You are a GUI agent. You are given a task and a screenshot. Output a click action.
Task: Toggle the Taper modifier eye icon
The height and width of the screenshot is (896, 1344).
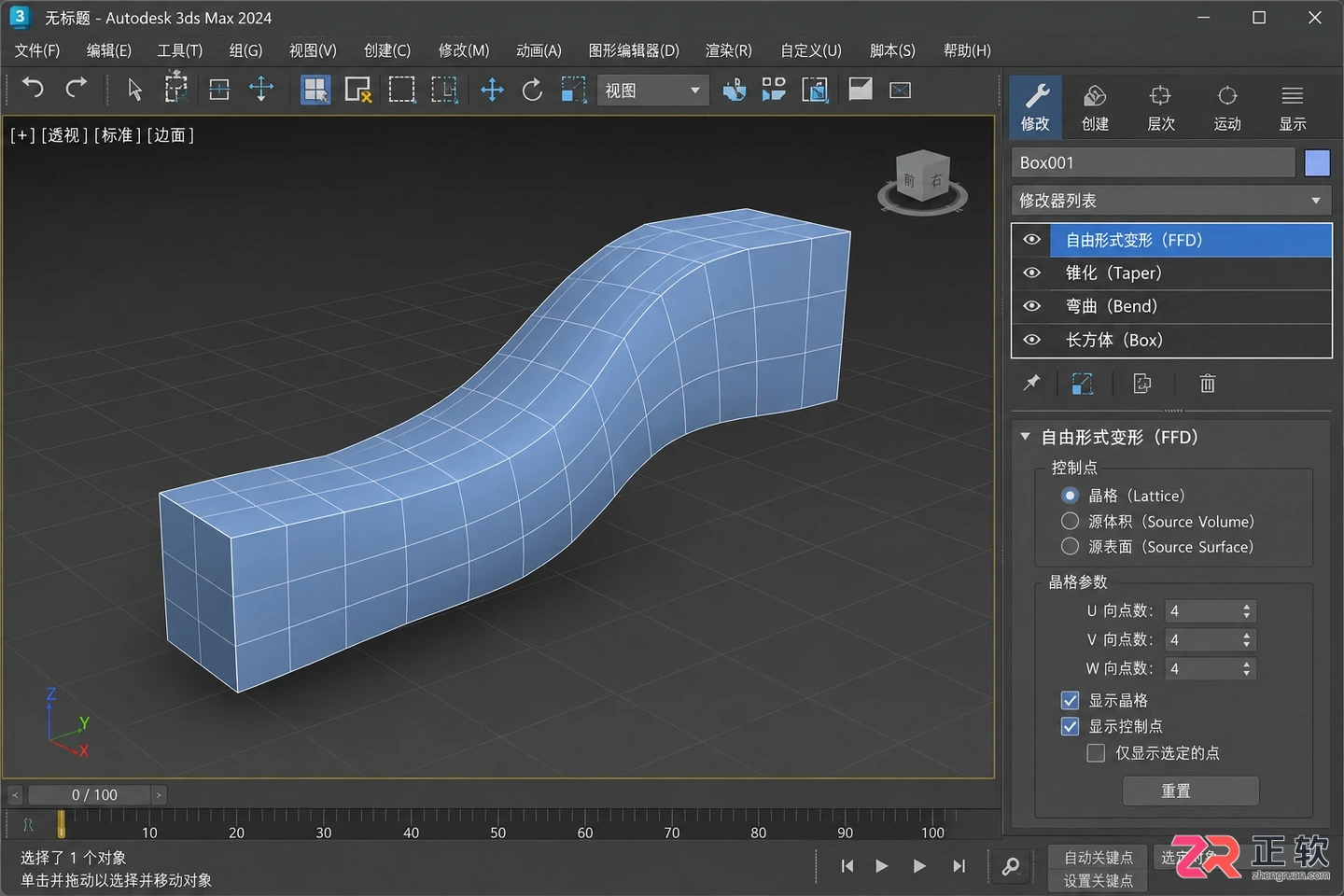tap(1031, 273)
